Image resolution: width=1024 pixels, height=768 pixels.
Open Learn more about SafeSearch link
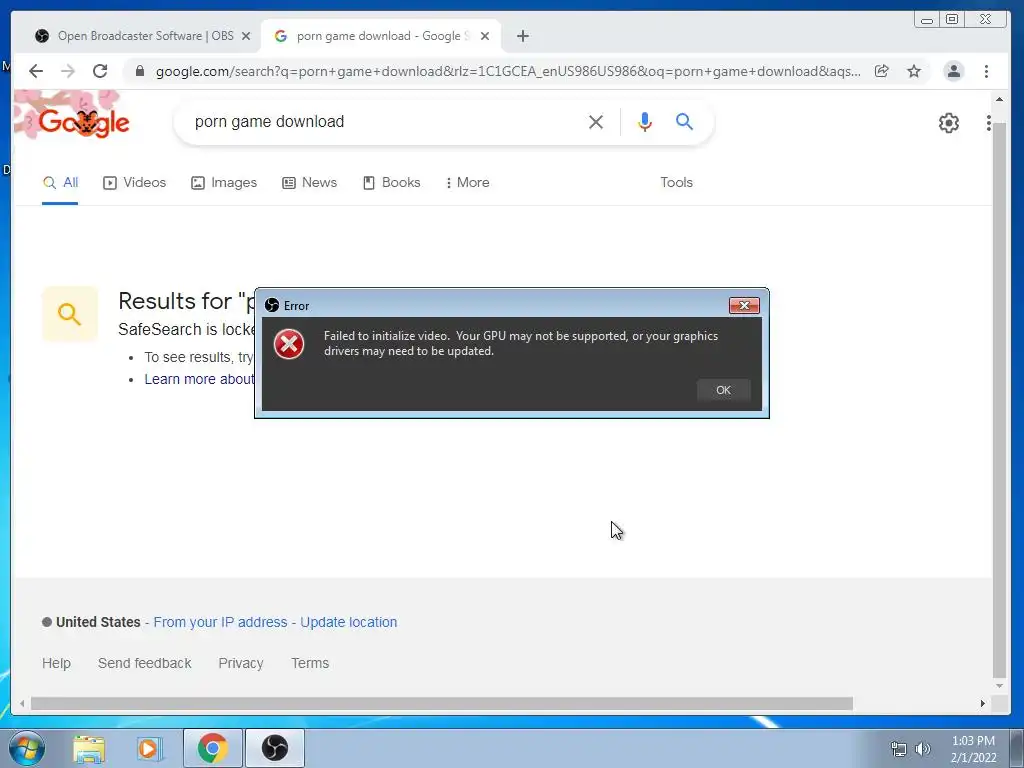199,379
